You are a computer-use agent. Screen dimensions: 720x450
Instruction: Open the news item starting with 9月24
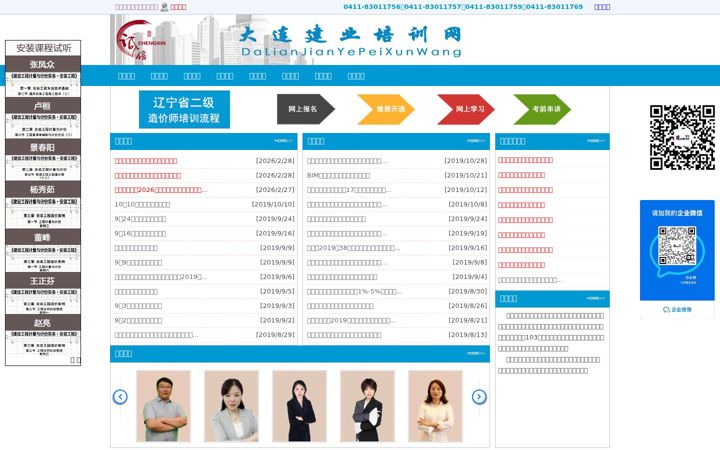141,219
